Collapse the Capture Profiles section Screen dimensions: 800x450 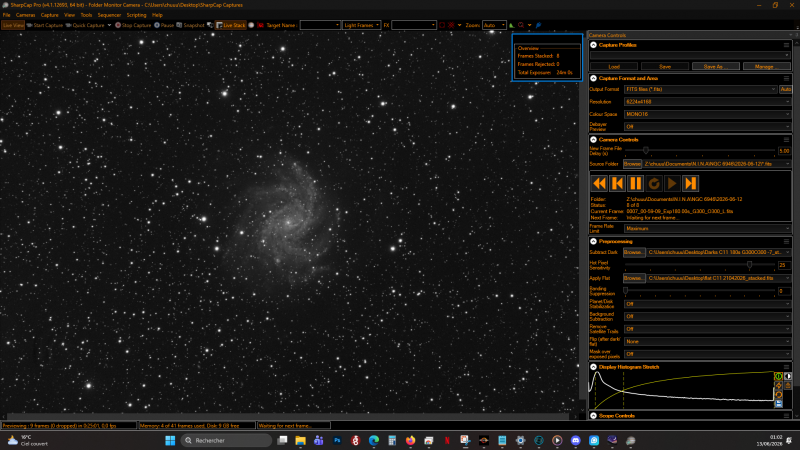593,45
